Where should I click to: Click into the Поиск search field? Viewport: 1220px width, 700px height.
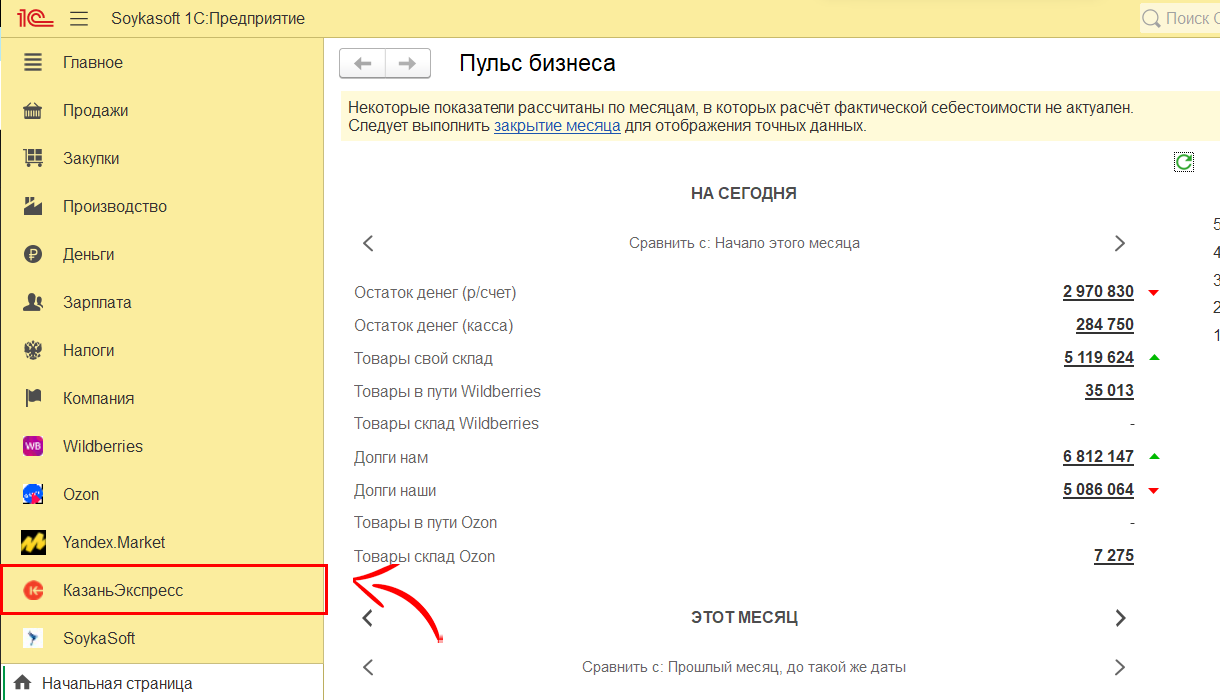click(1180, 18)
